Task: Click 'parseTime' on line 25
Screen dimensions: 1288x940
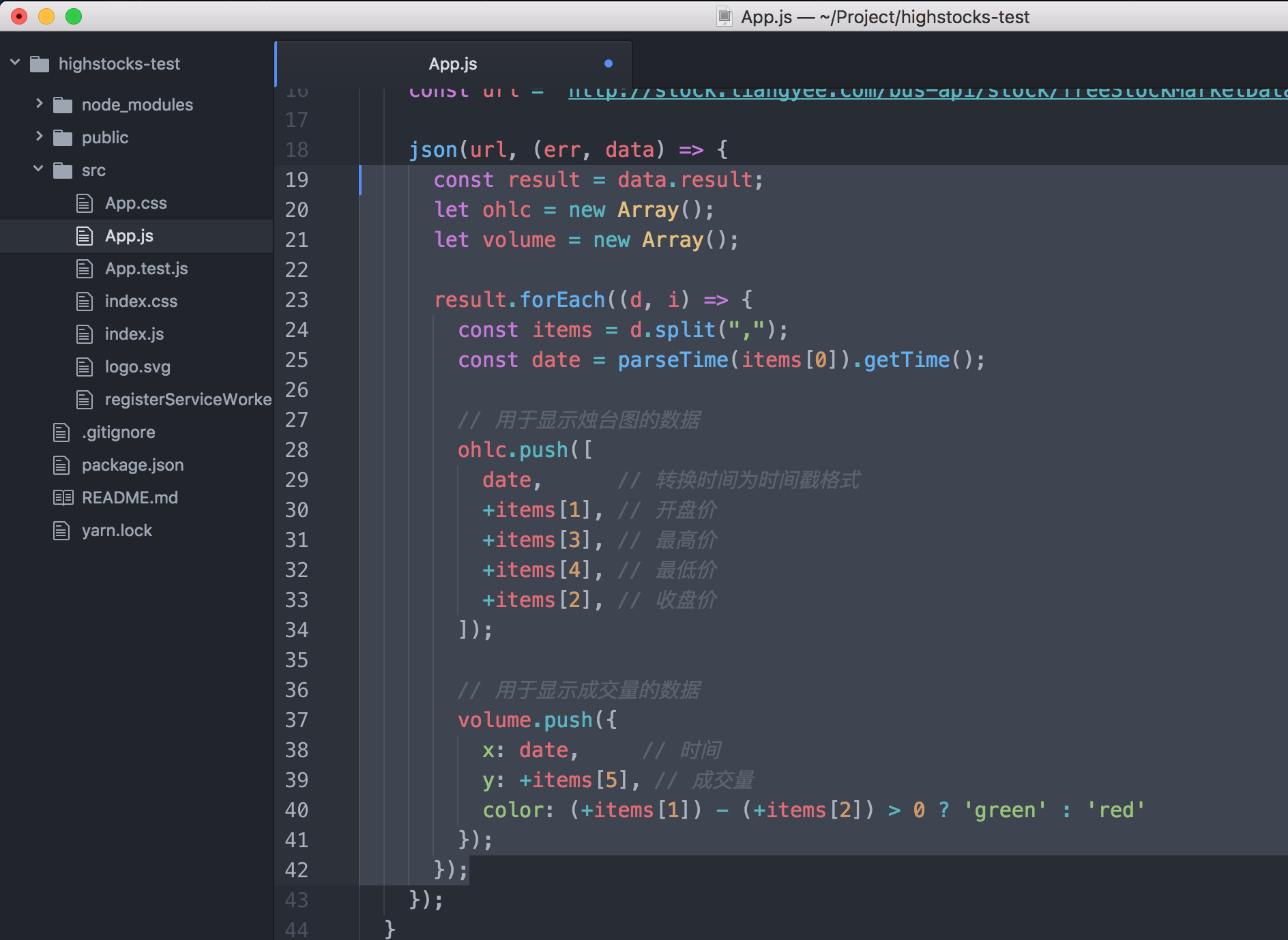Action: pyautogui.click(x=673, y=360)
